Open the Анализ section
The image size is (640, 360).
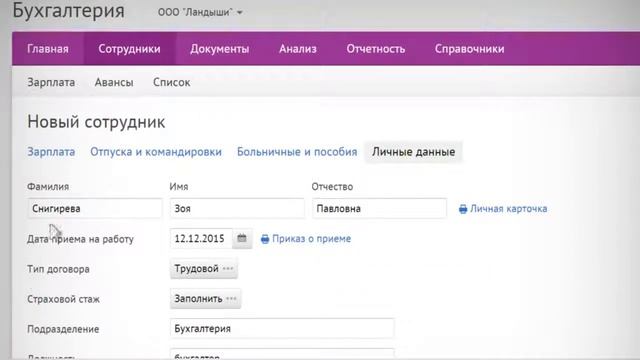click(298, 49)
